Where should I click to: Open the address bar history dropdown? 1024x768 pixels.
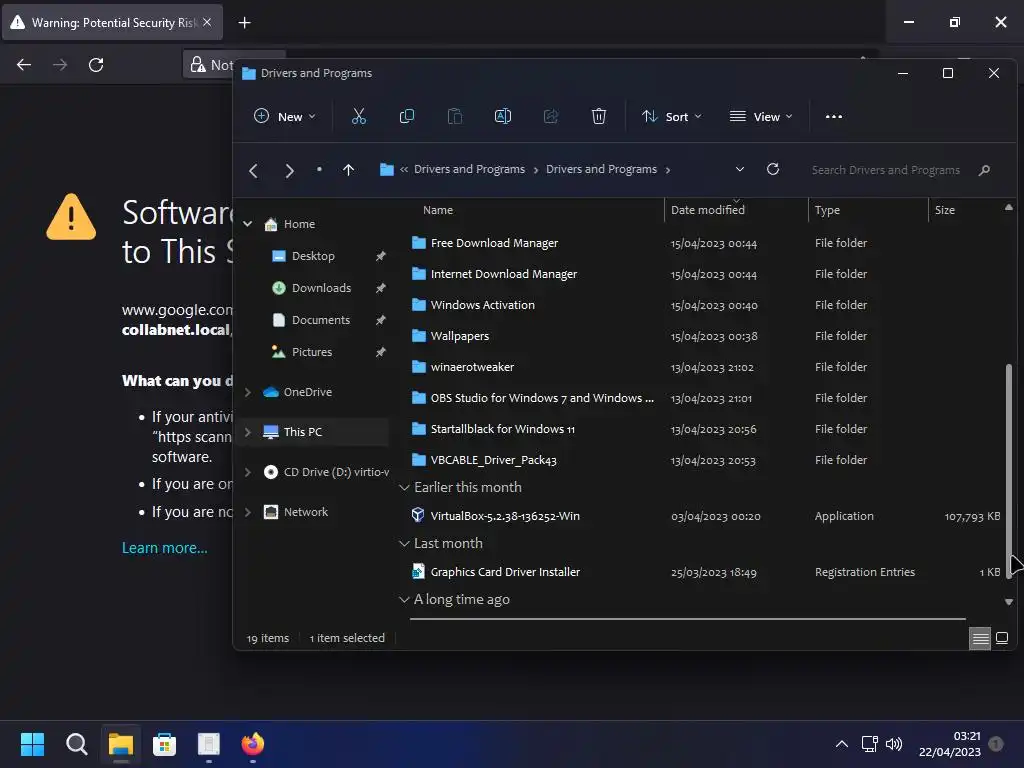[739, 169]
